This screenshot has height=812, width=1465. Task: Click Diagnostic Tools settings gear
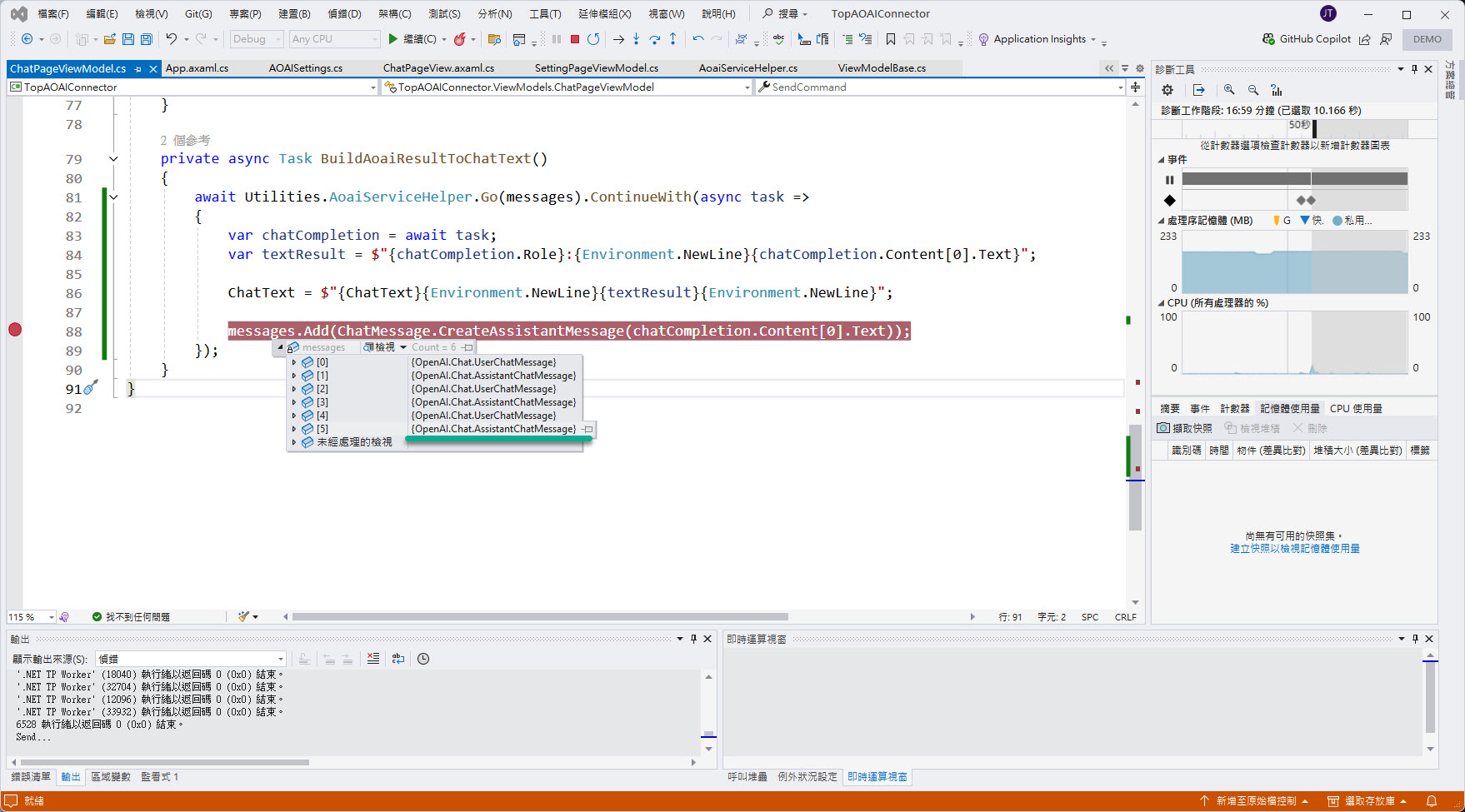click(1167, 90)
